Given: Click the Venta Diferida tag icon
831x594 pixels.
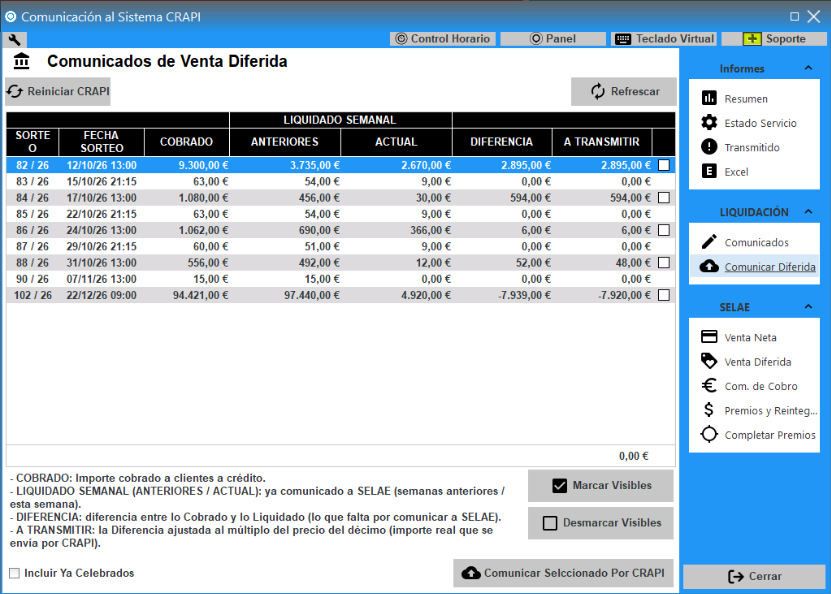Looking at the screenshot, I should tap(709, 361).
